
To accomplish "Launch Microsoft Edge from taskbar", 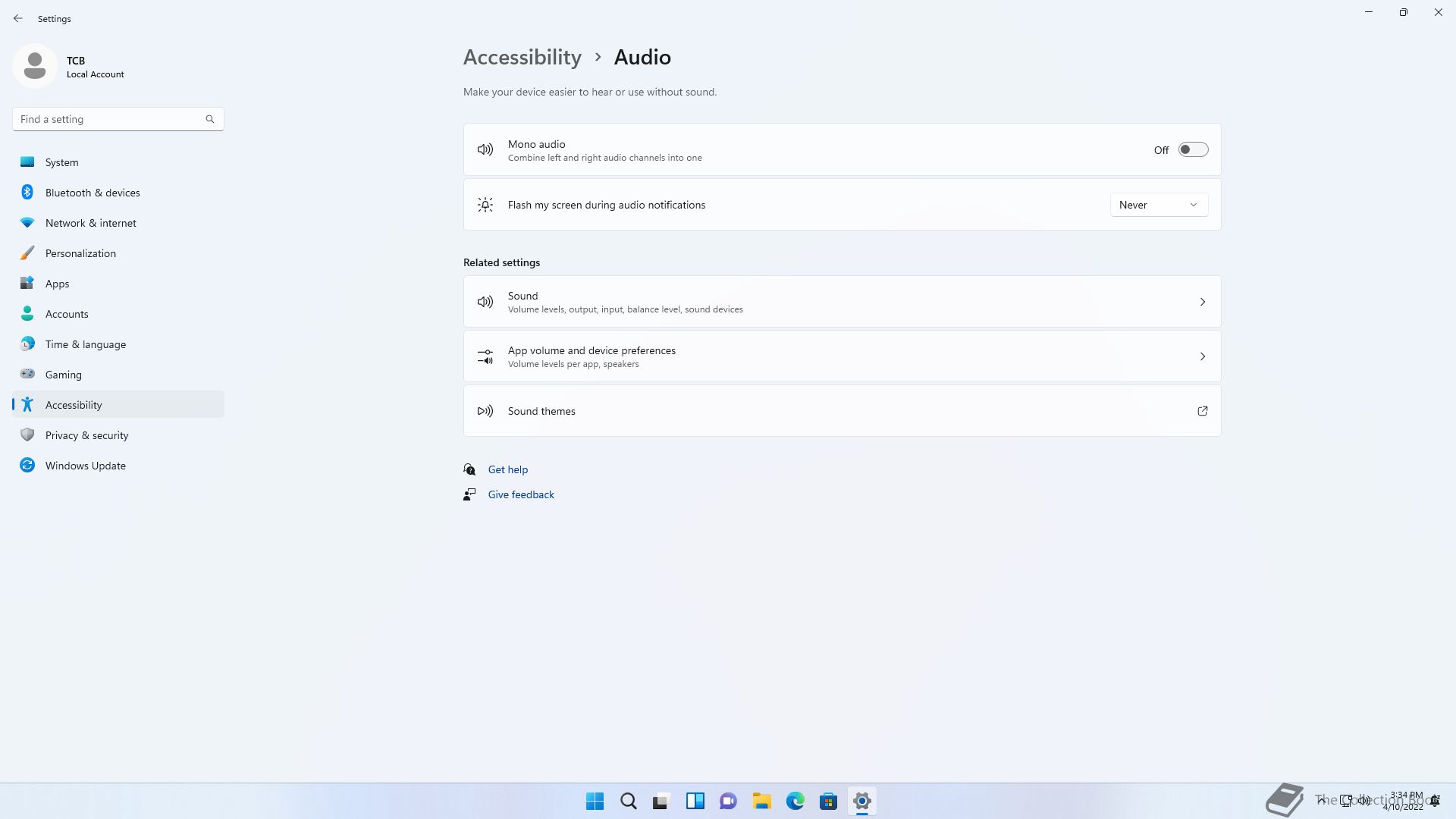I will click(x=795, y=801).
